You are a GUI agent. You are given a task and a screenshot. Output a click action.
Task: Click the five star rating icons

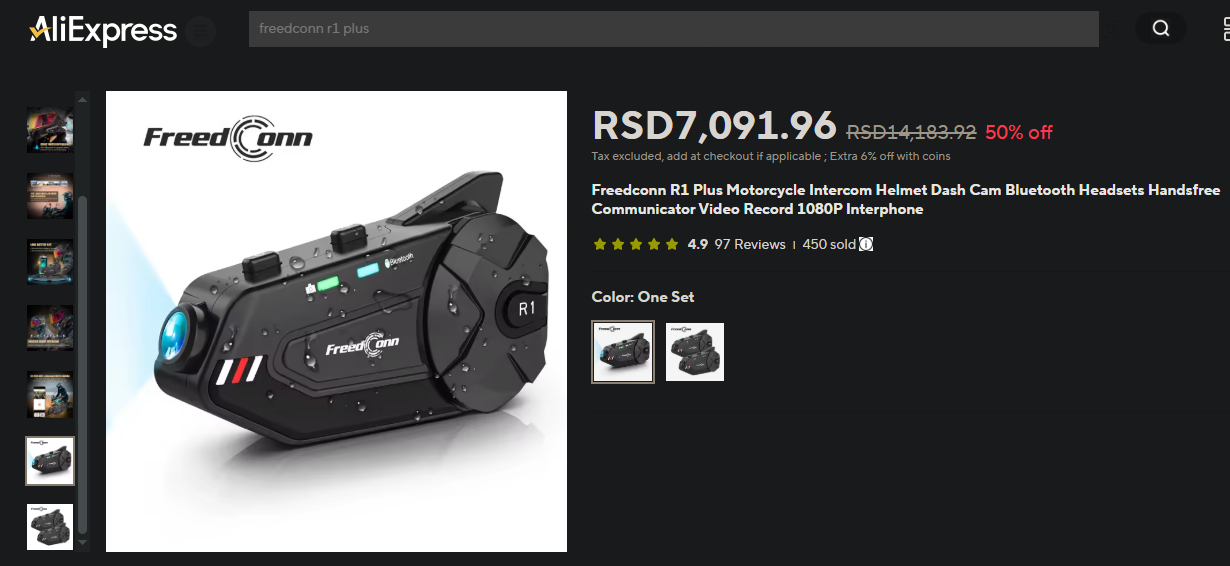pyautogui.click(x=636, y=244)
